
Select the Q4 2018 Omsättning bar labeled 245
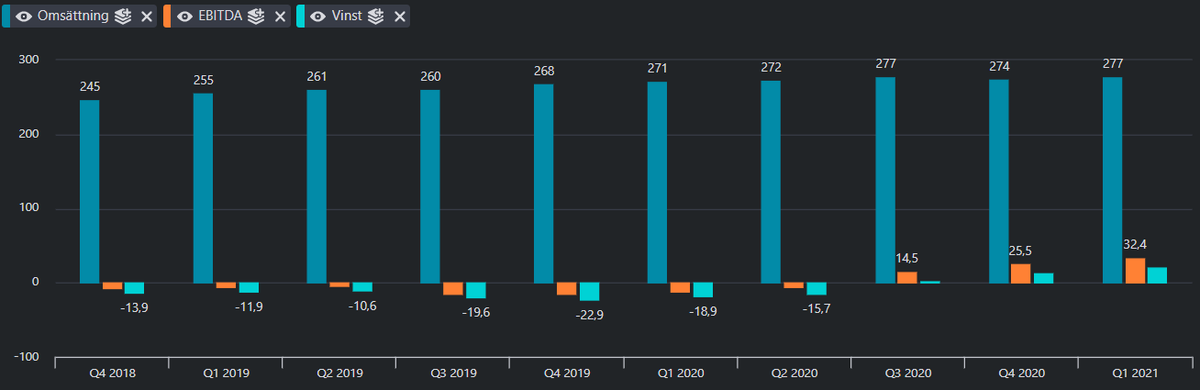tap(90, 191)
